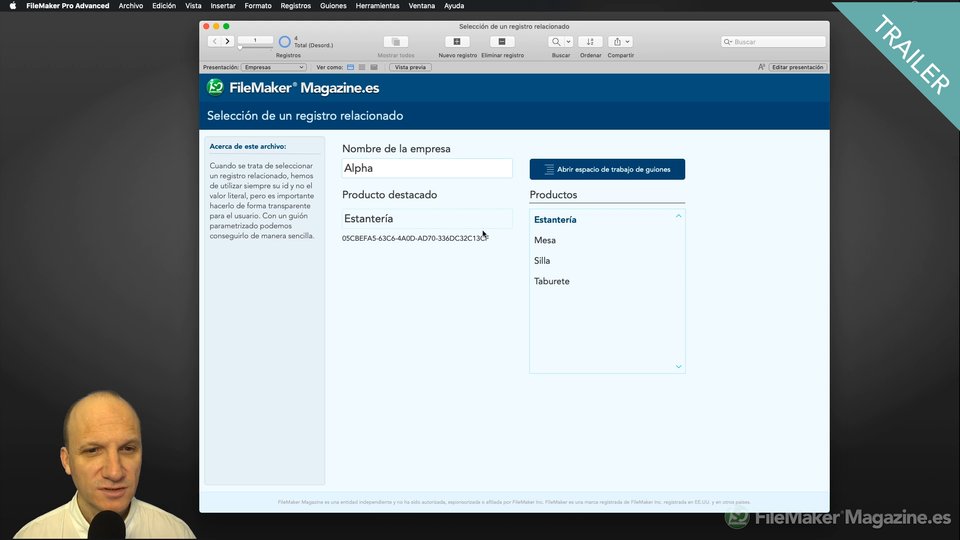Click the Total (Desord.) record count text
The image size is (960, 540).
tap(313, 45)
